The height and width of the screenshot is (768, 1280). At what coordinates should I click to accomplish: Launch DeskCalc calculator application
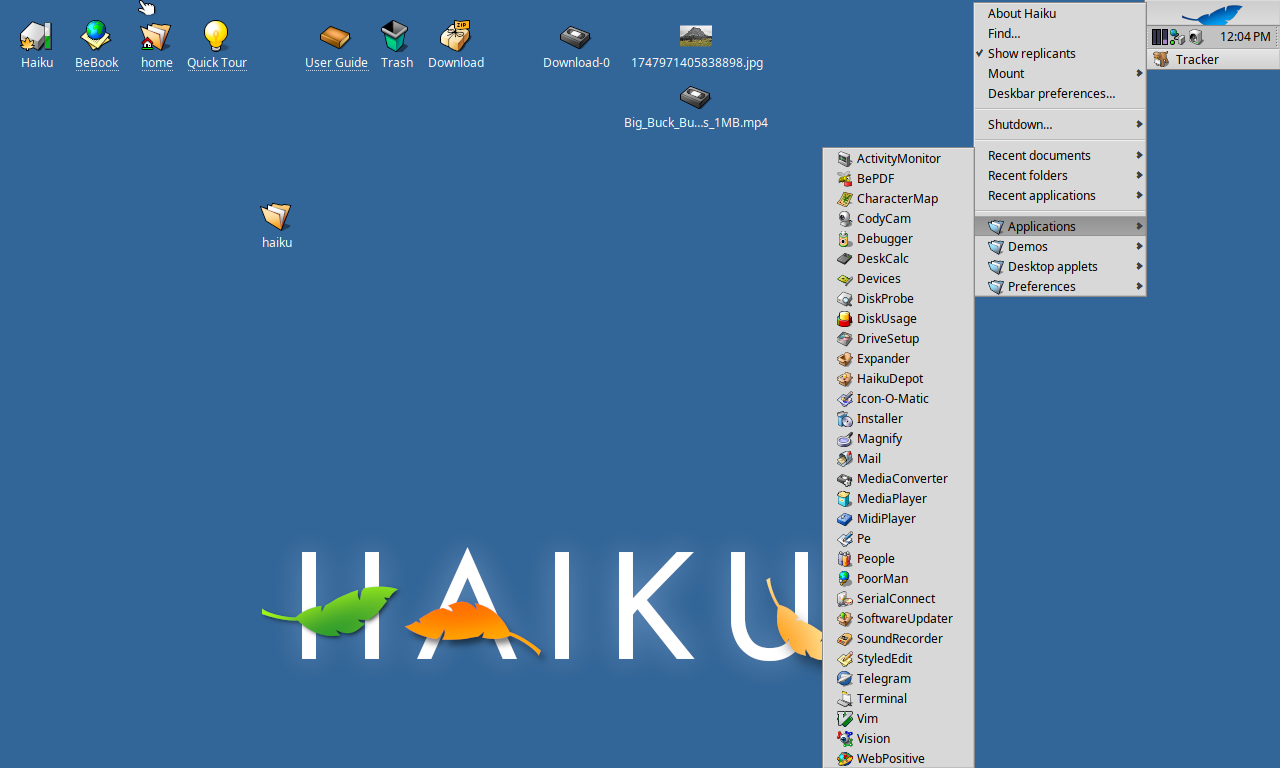coord(898,258)
